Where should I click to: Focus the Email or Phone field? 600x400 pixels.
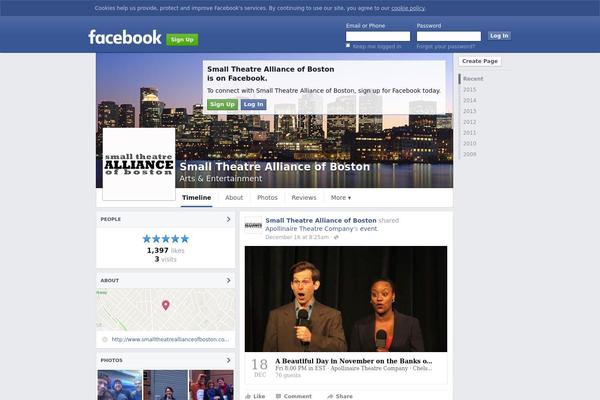point(378,36)
